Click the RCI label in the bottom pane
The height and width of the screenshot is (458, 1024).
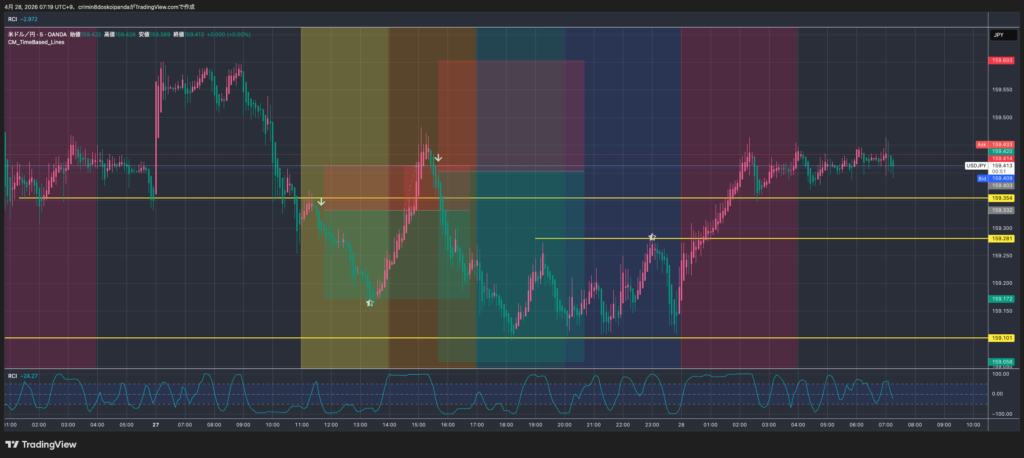click(x=12, y=375)
